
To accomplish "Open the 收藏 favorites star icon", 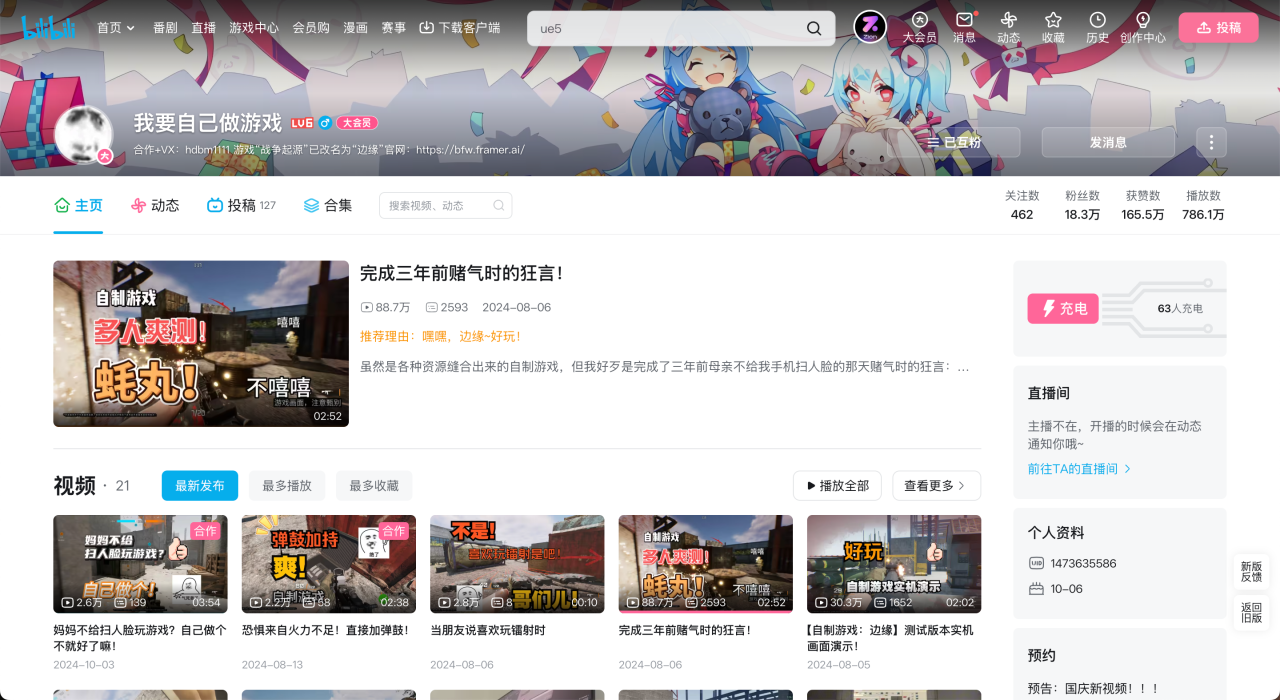I will pos(1053,20).
